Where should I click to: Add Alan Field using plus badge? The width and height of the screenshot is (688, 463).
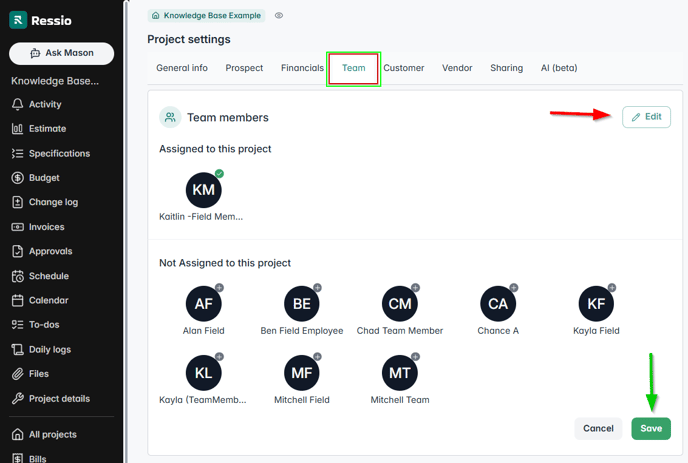point(219,288)
